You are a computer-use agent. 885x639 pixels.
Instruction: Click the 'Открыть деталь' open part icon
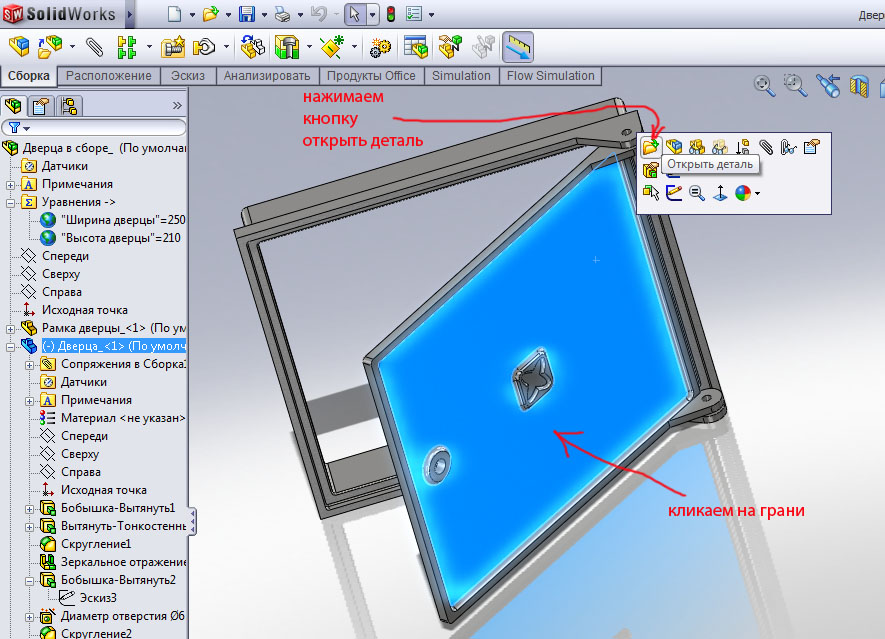pyautogui.click(x=650, y=147)
